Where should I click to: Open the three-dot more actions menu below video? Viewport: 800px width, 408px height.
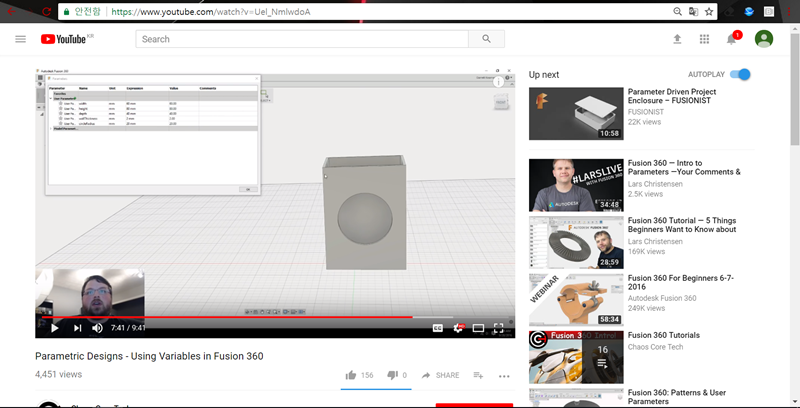(x=504, y=376)
